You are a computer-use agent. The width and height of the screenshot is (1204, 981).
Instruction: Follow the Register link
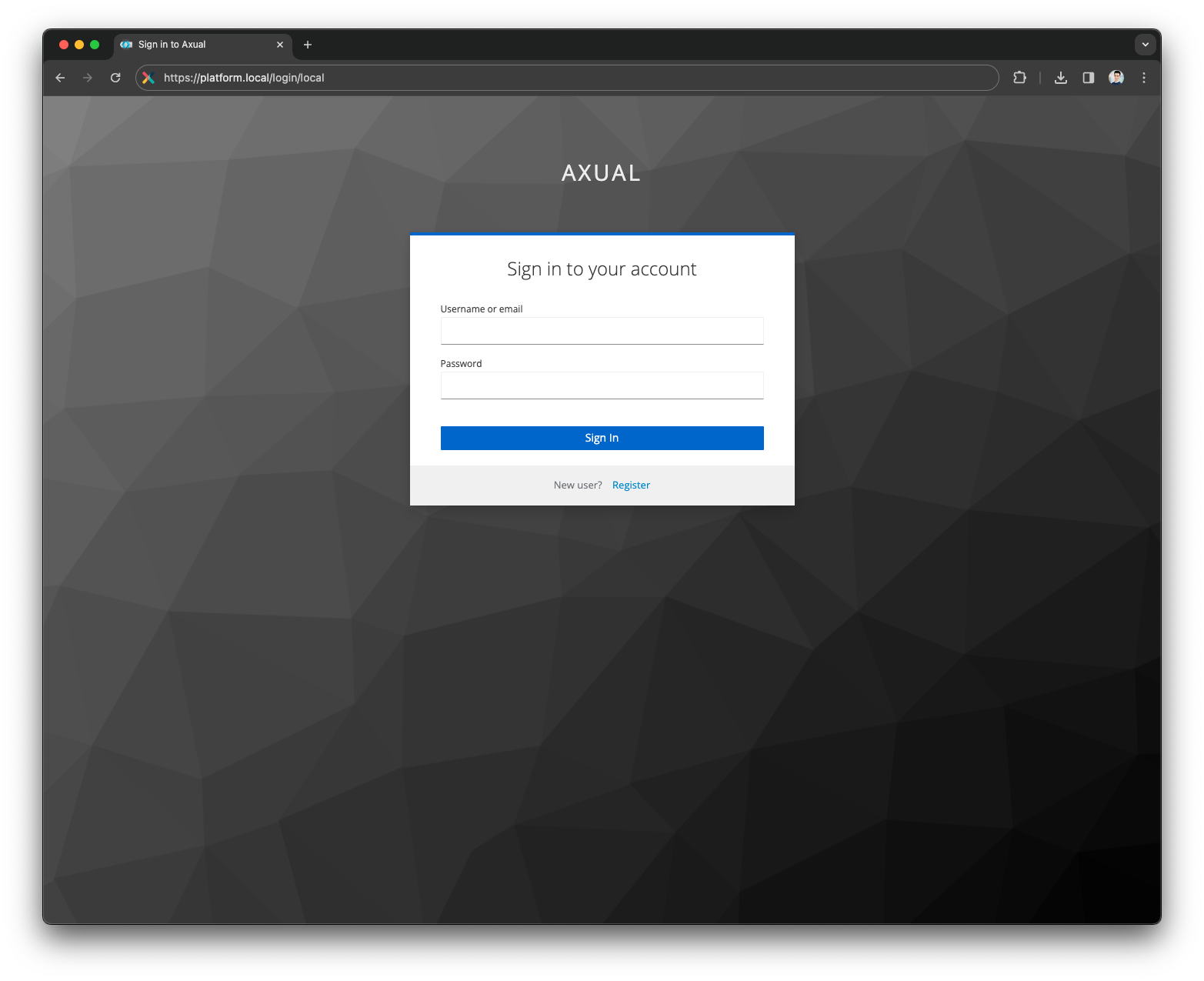pyautogui.click(x=631, y=485)
